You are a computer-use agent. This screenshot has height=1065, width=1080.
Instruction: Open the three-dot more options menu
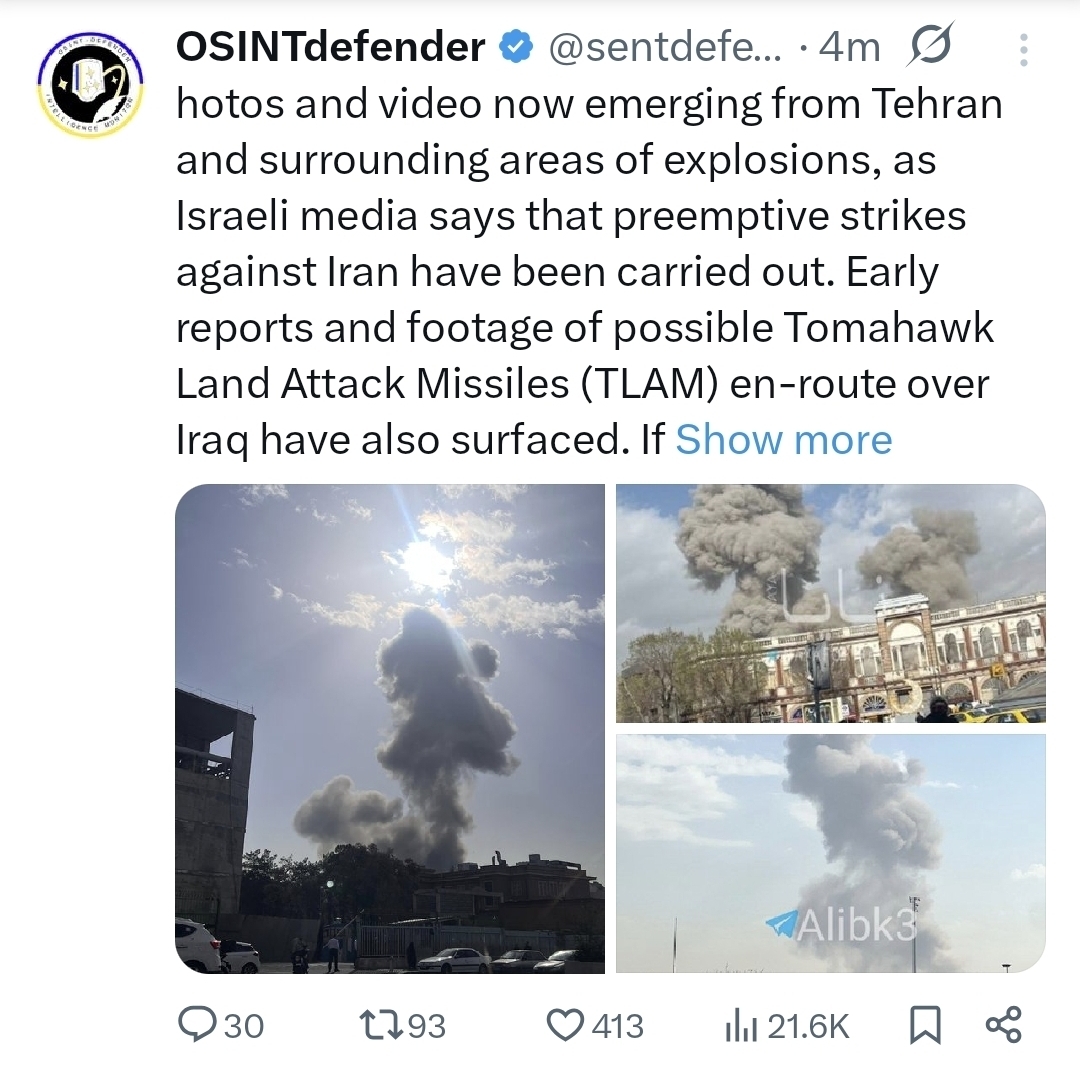(1023, 48)
